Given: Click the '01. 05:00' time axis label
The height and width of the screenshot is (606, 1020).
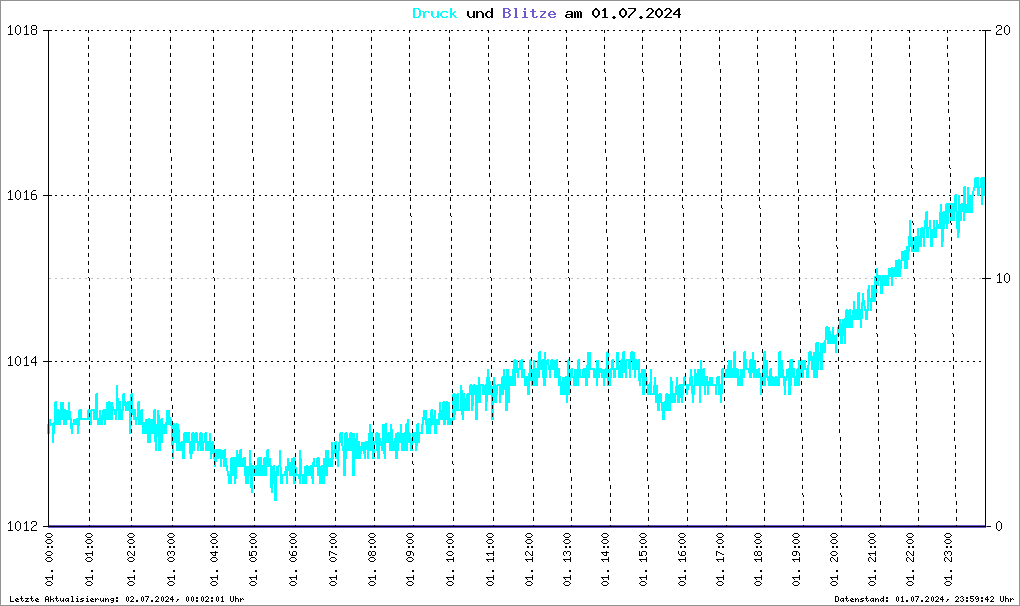Looking at the screenshot, I should tap(254, 560).
